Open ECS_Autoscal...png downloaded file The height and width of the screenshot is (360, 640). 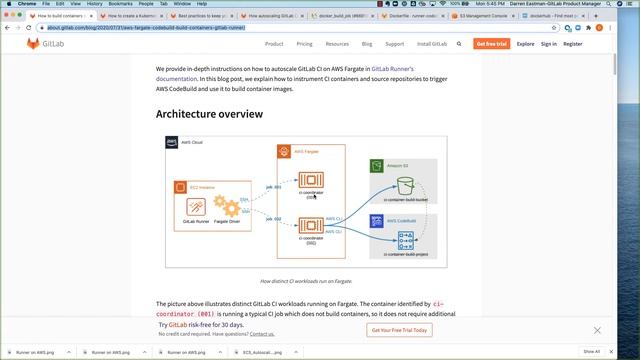point(262,352)
